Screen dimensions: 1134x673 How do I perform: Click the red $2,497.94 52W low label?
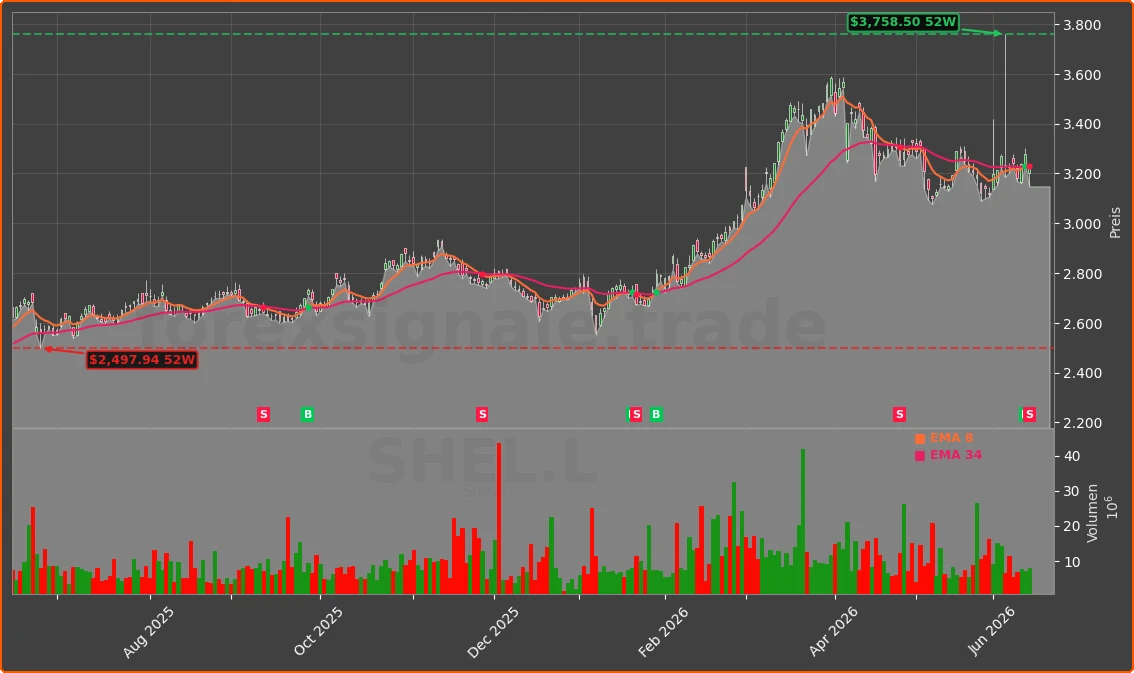142,359
